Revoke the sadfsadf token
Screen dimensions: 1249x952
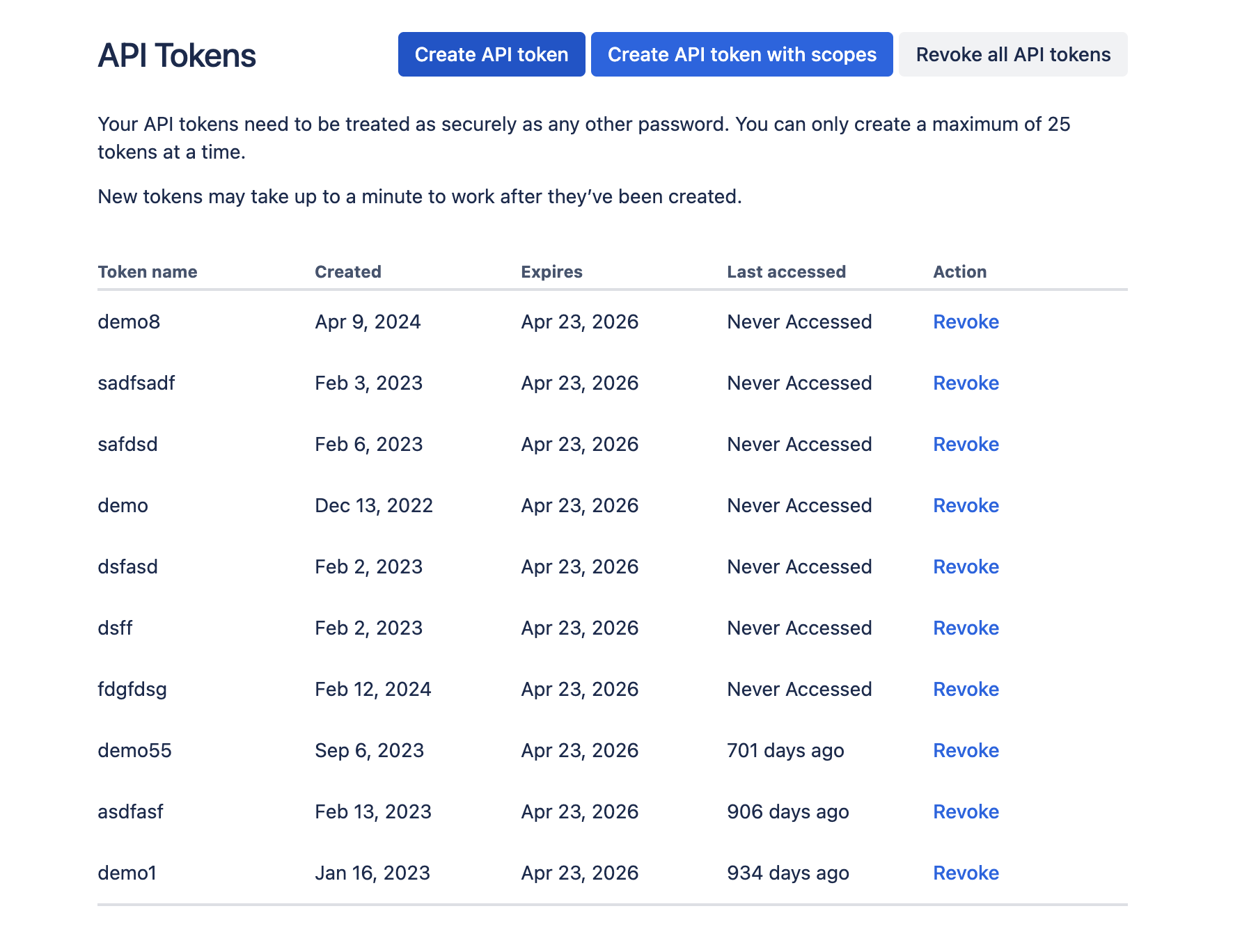(966, 383)
